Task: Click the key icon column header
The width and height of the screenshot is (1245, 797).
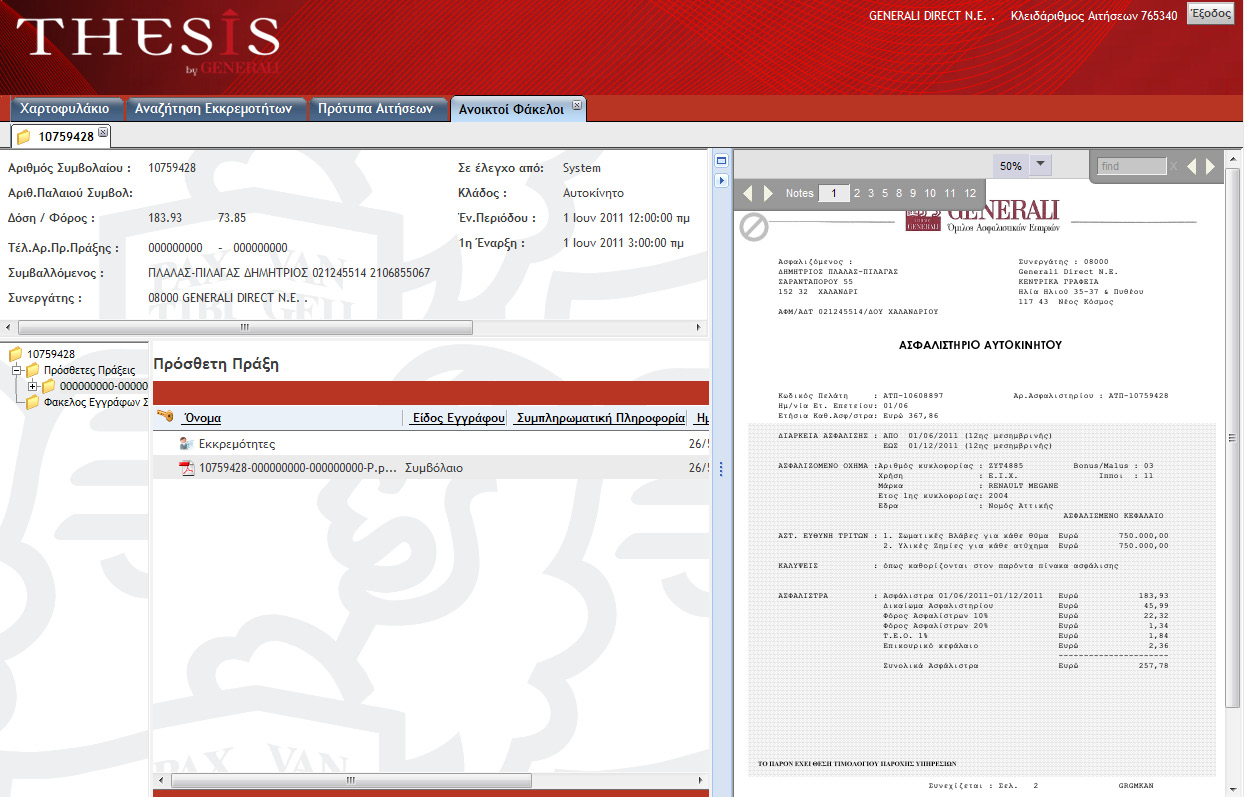Action: click(165, 416)
